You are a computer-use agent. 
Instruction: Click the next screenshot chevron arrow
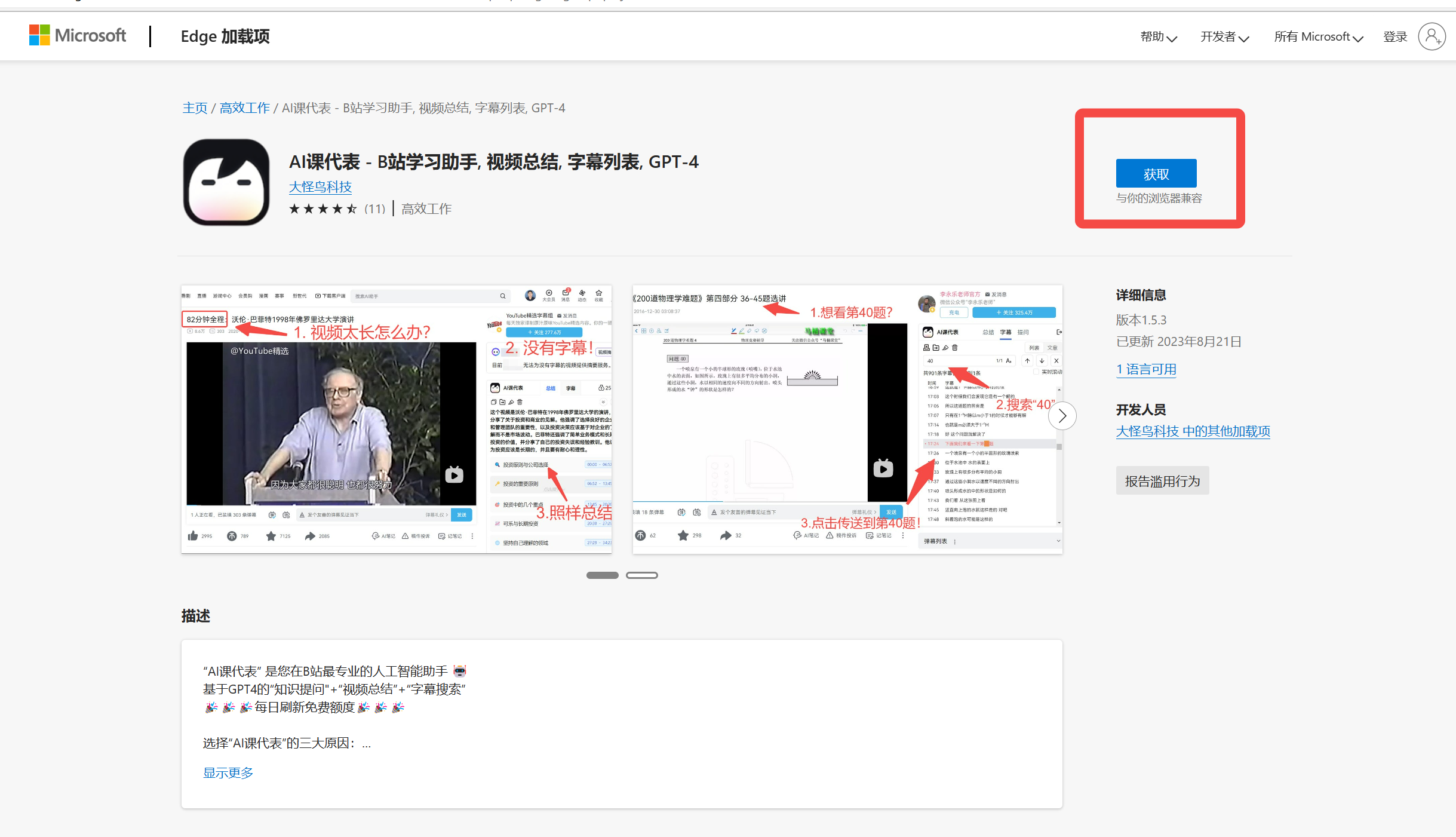1062,416
